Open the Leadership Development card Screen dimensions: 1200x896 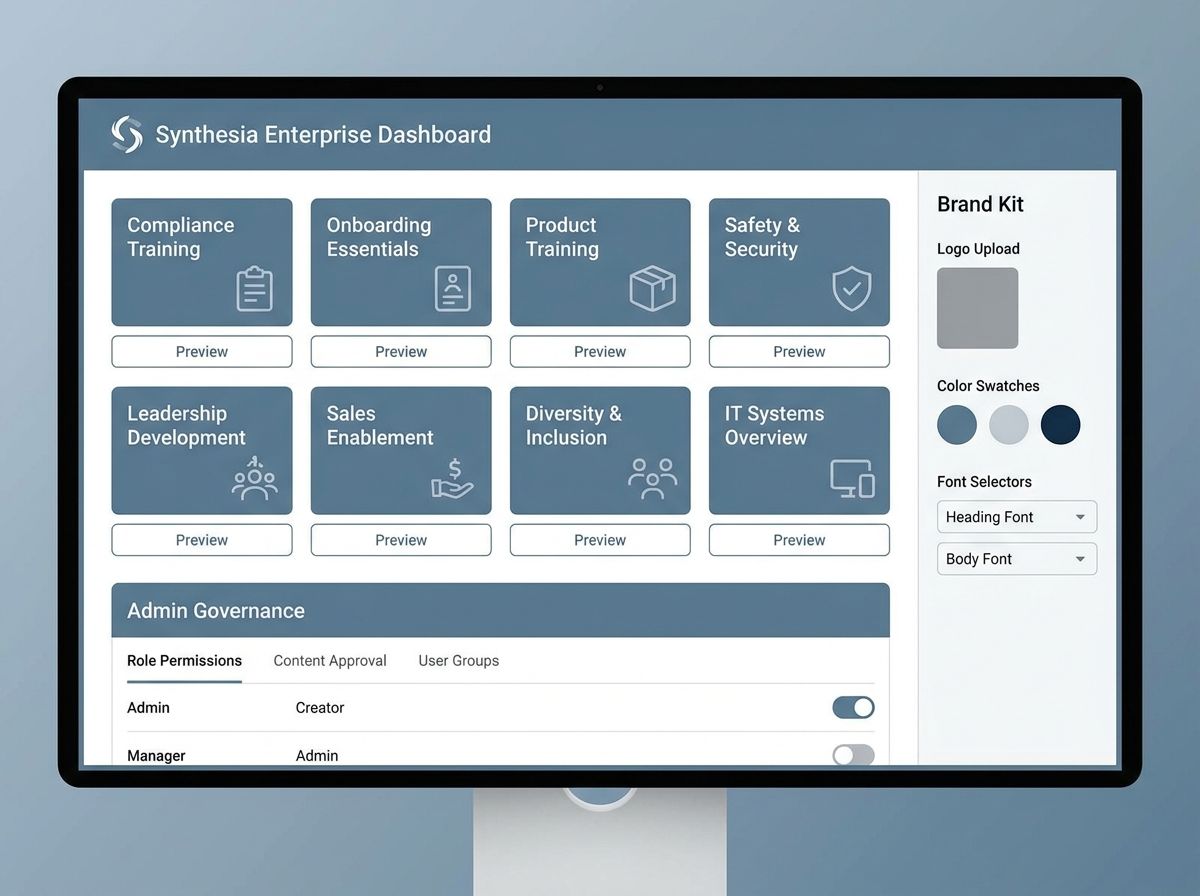pos(202,451)
